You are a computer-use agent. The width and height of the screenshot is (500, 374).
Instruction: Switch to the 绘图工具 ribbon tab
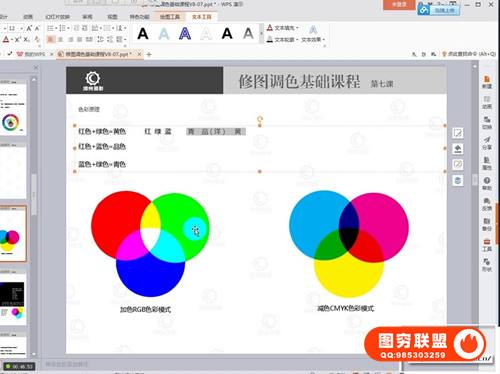[170, 16]
